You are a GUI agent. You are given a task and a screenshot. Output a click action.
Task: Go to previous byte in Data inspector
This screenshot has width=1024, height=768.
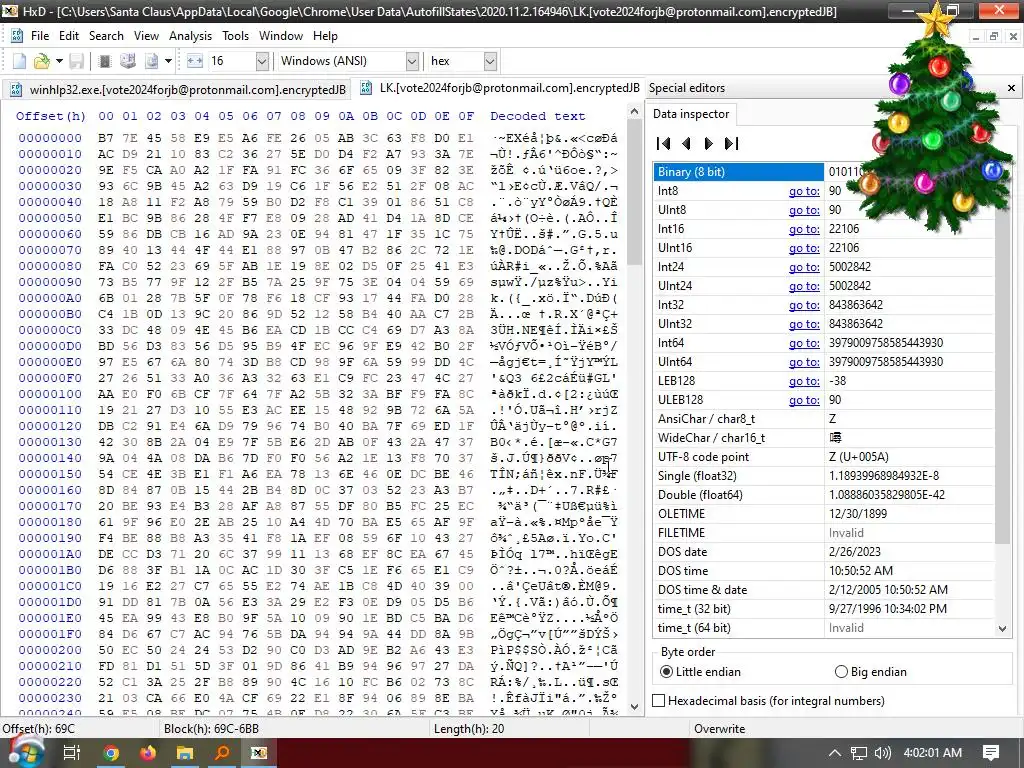click(x=686, y=143)
